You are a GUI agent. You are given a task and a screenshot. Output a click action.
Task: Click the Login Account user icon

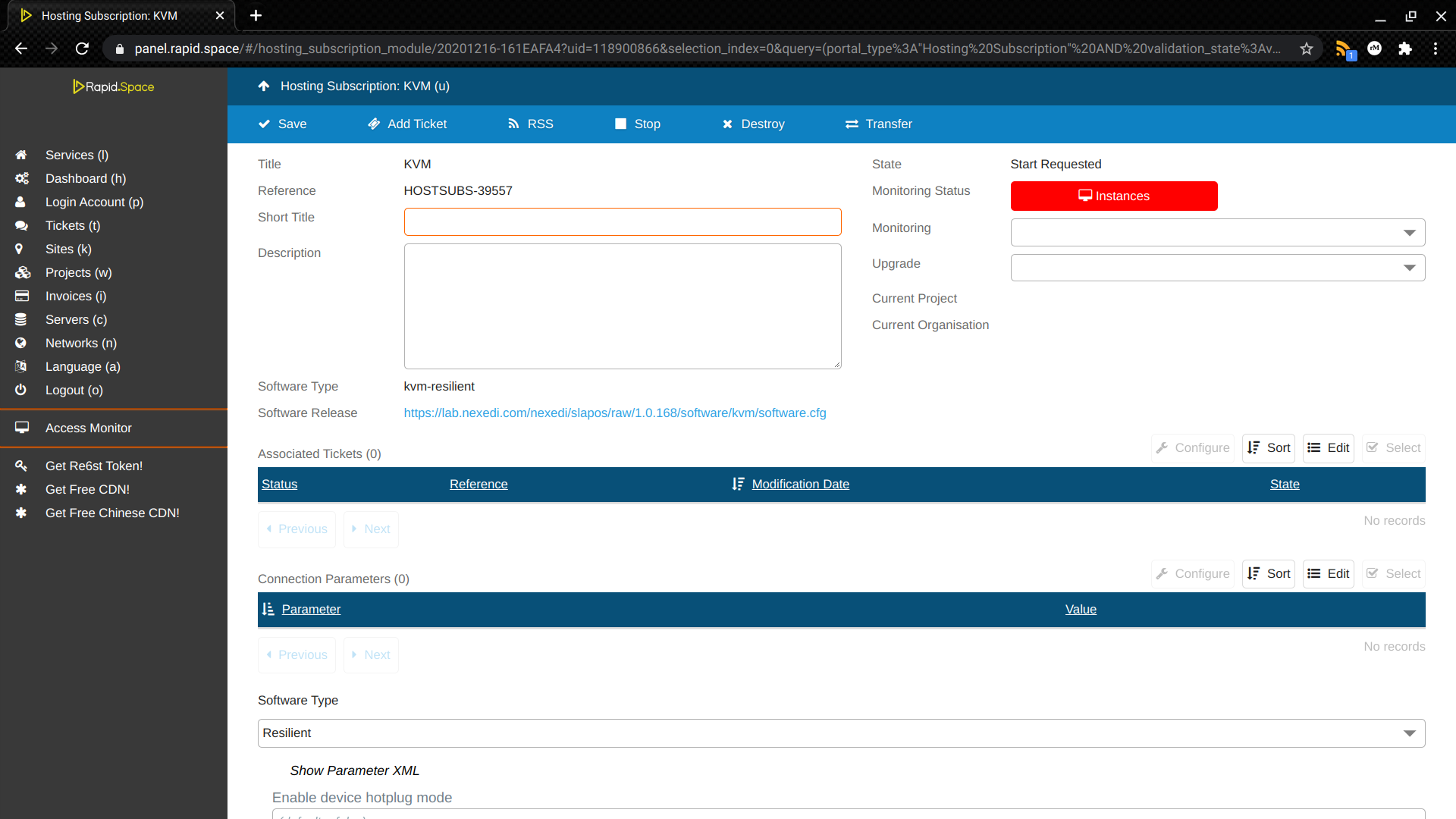[20, 202]
